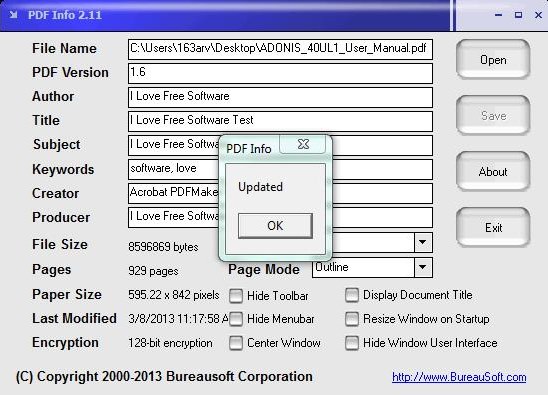Maximize the PDF Info window

[x=518, y=15]
